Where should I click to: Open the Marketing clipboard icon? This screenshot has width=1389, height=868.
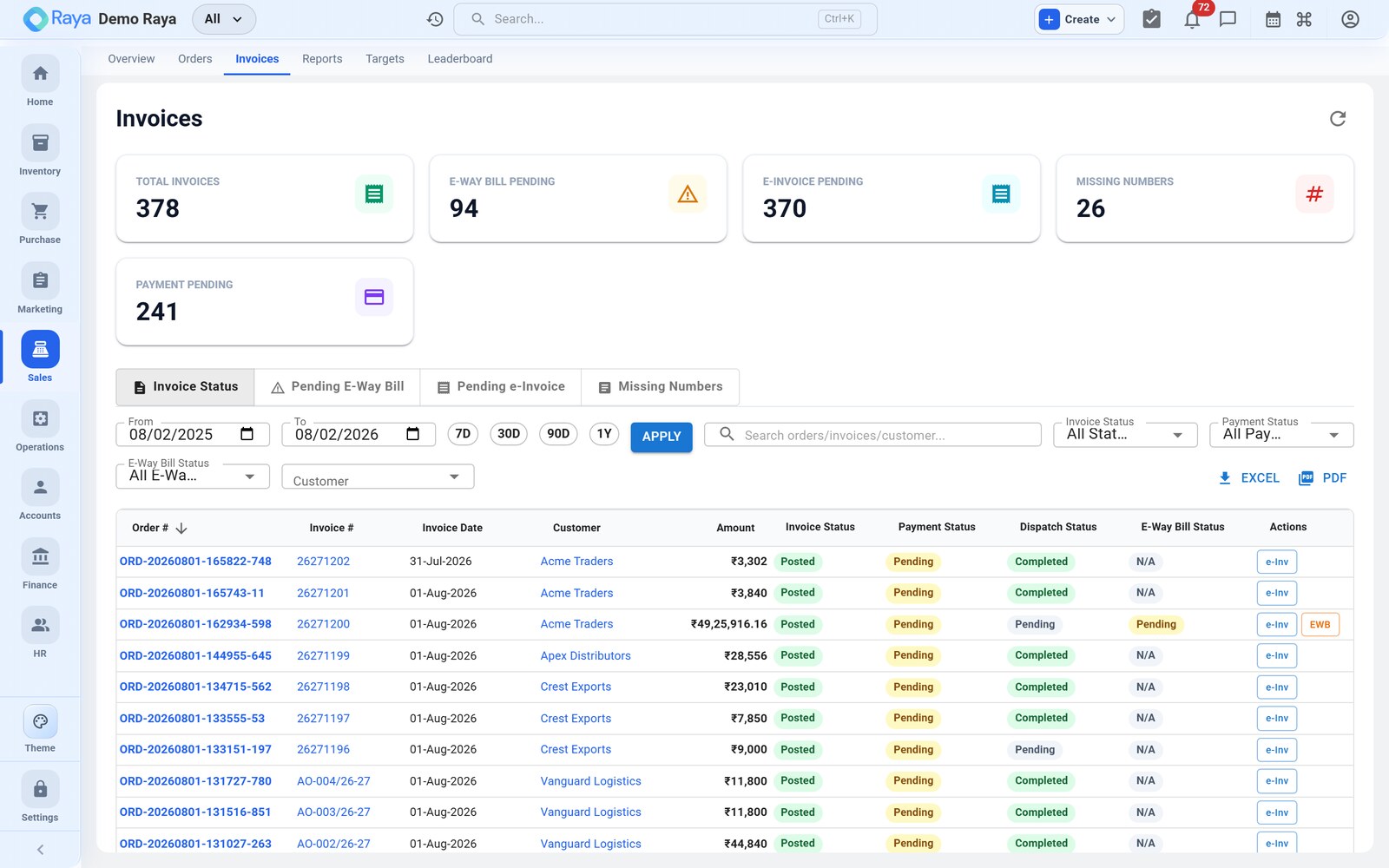click(40, 281)
